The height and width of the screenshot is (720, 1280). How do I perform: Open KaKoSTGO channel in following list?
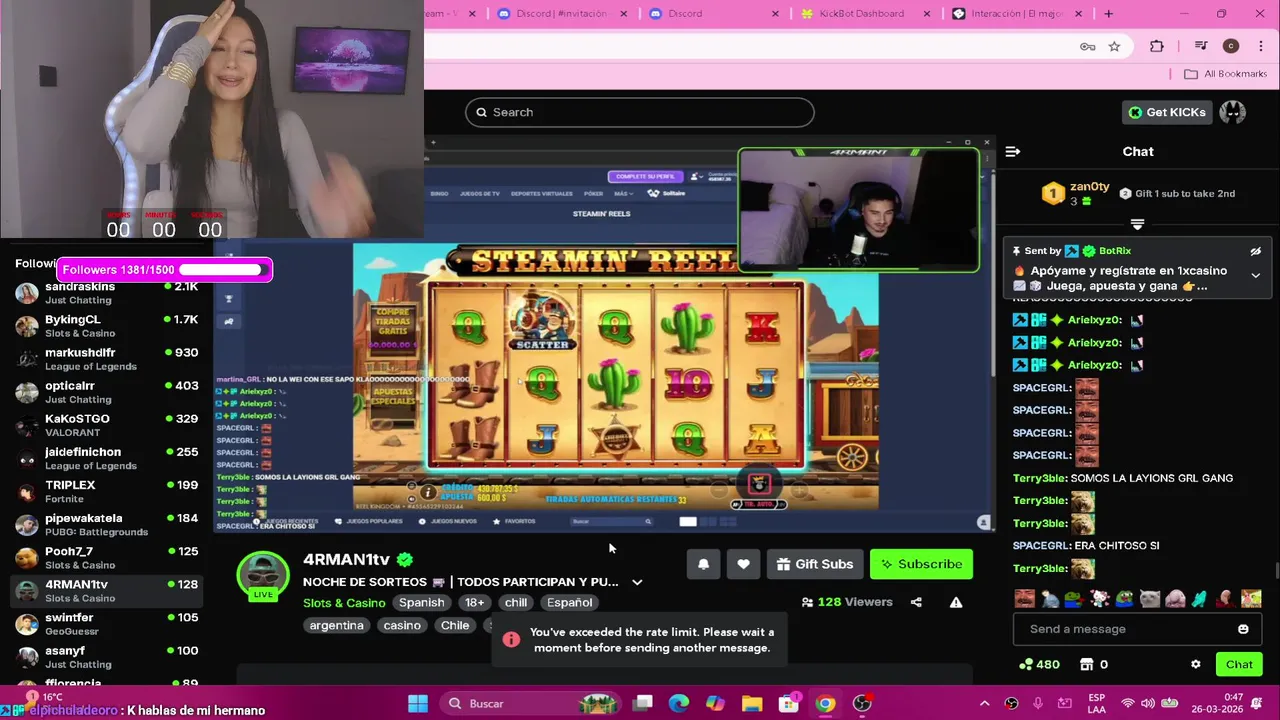(x=107, y=425)
